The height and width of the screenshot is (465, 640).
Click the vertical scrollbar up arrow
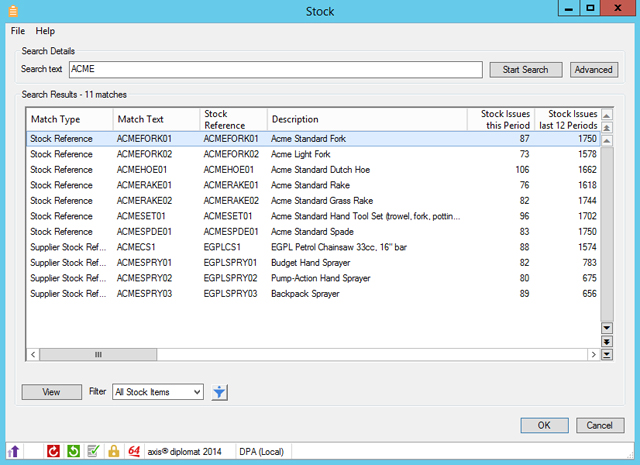(607, 141)
